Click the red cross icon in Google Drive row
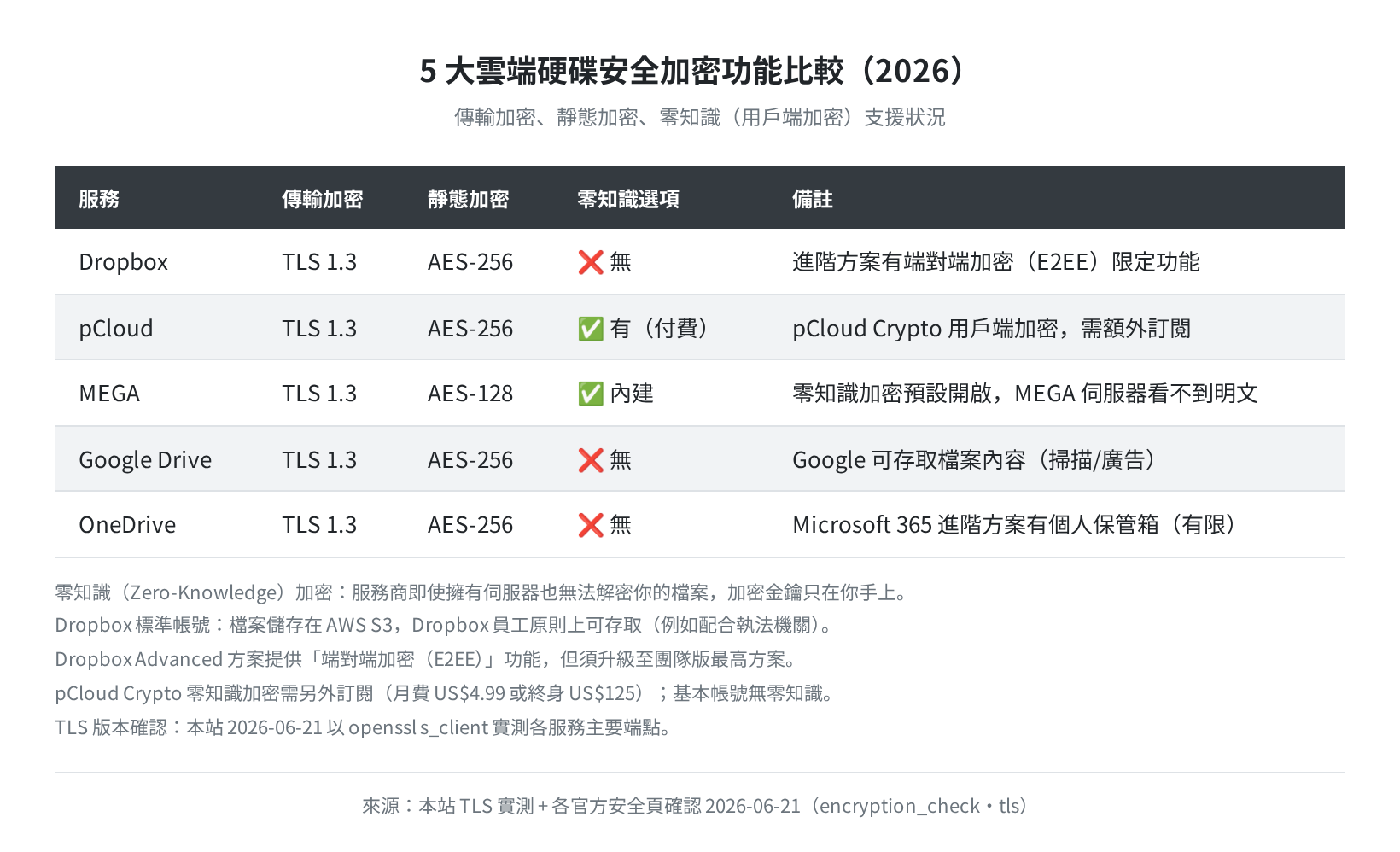This screenshot has width=1400, height=852. [591, 460]
